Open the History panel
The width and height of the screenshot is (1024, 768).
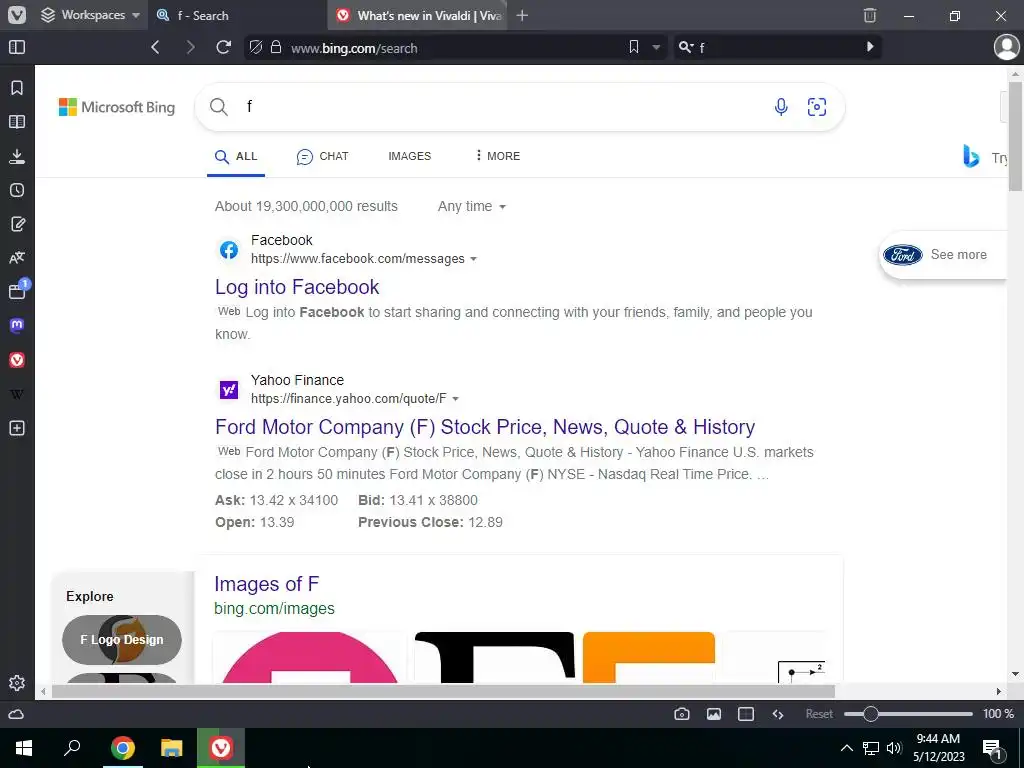pos(17,190)
